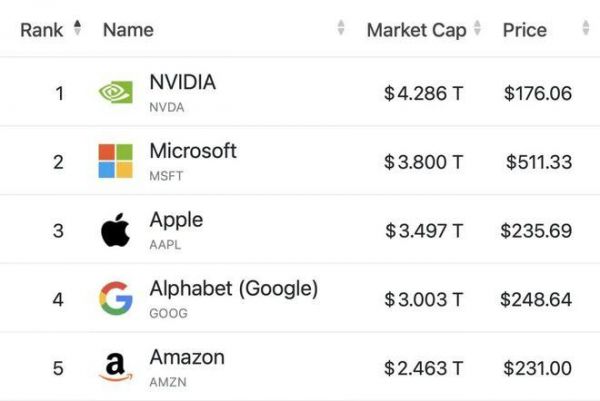
Task: Click the GOOG ticker symbol
Action: click(168, 313)
